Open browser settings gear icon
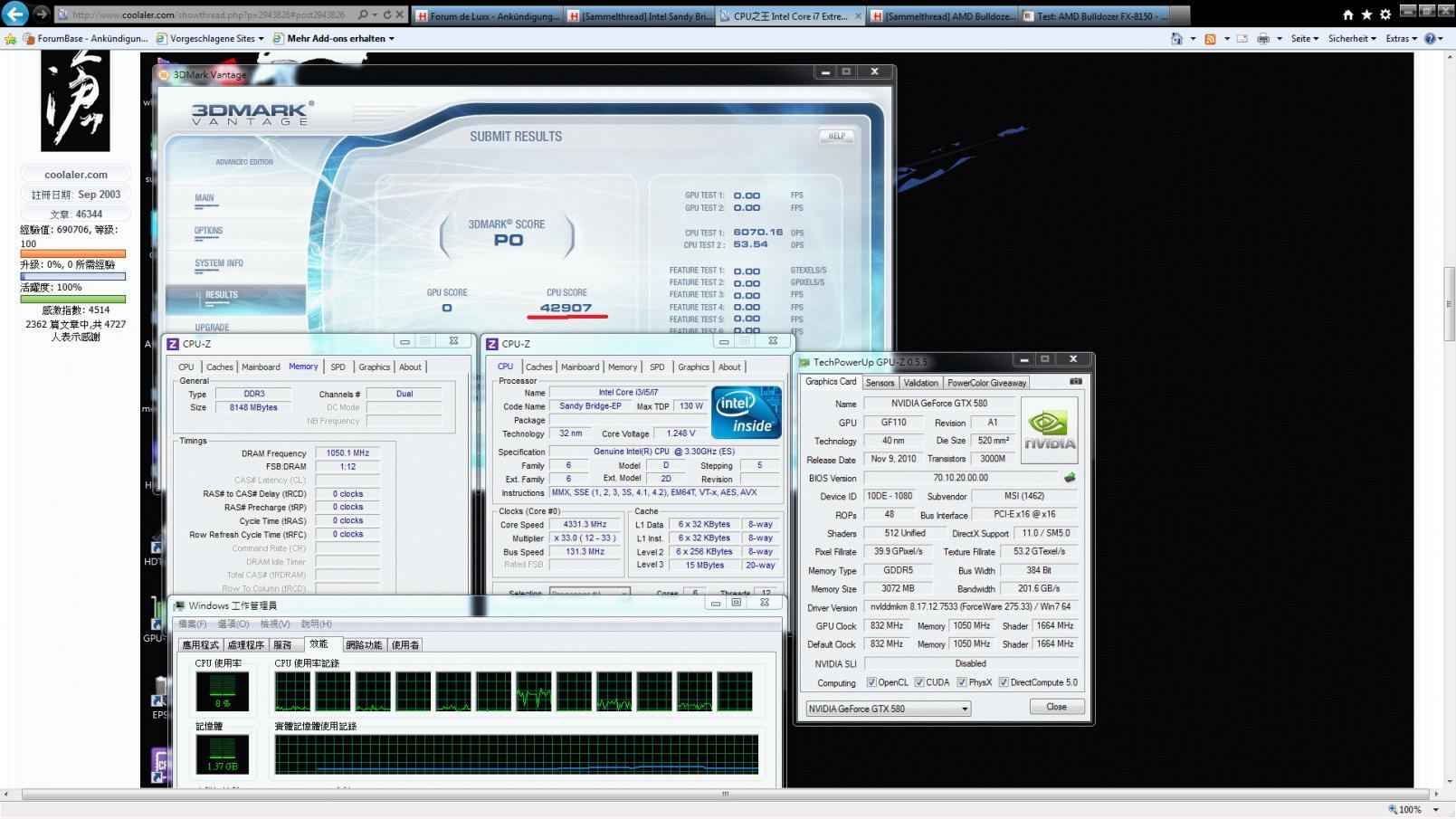The width and height of the screenshot is (1456, 819). point(1385,14)
